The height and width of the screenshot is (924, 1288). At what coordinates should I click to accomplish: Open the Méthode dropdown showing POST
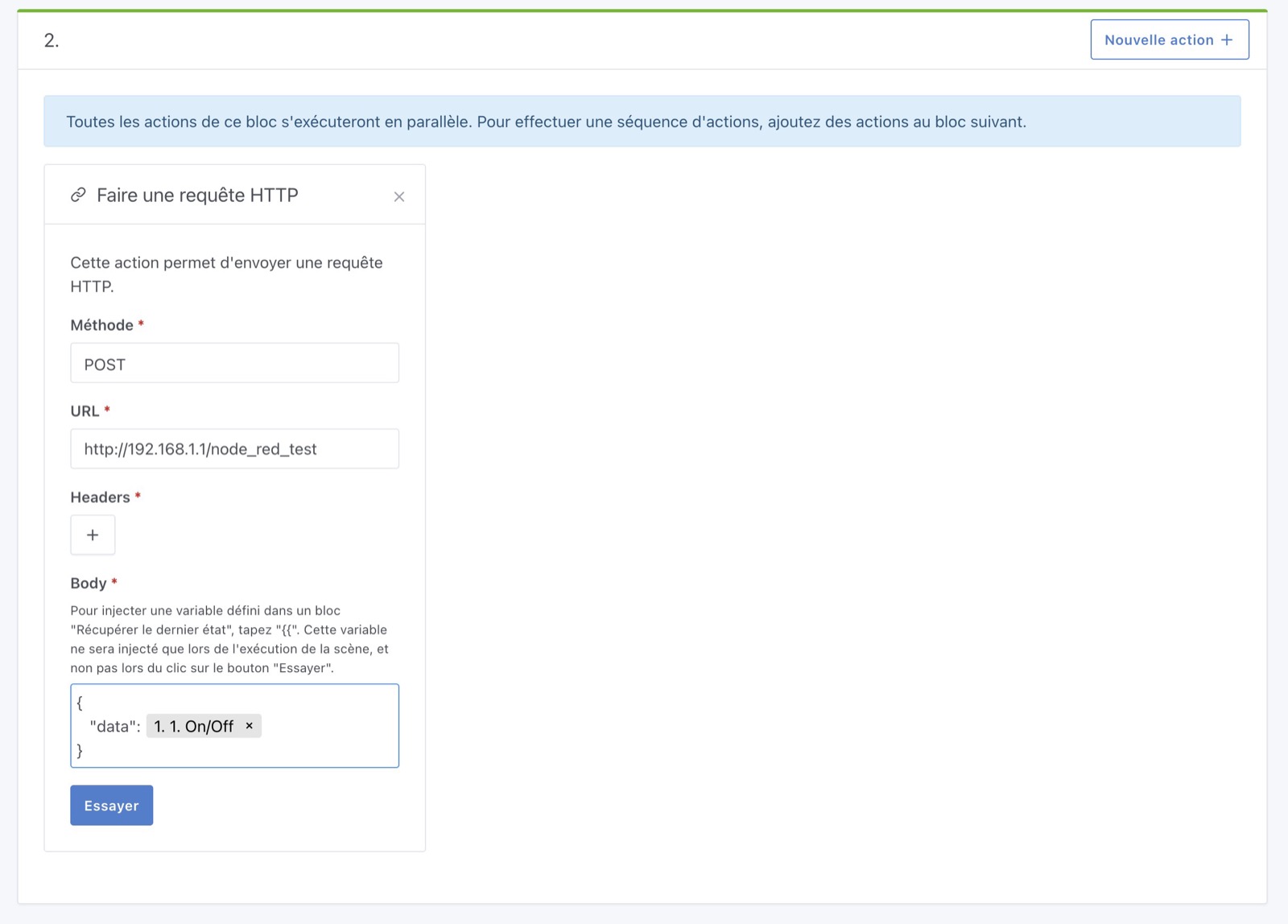click(234, 363)
